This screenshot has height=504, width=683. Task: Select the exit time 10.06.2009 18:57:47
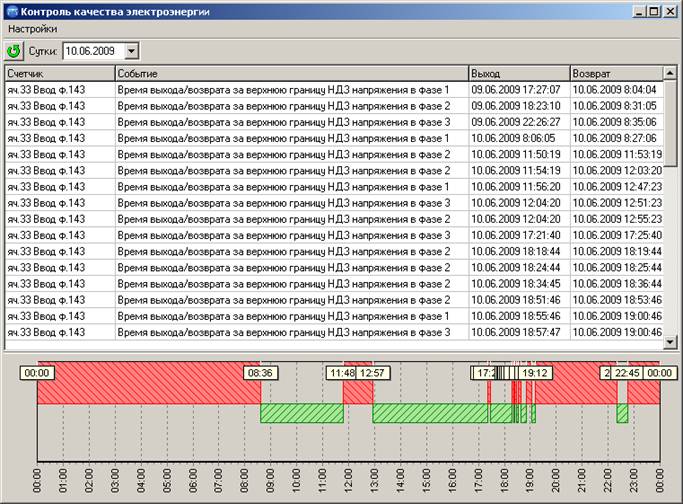tap(516, 332)
